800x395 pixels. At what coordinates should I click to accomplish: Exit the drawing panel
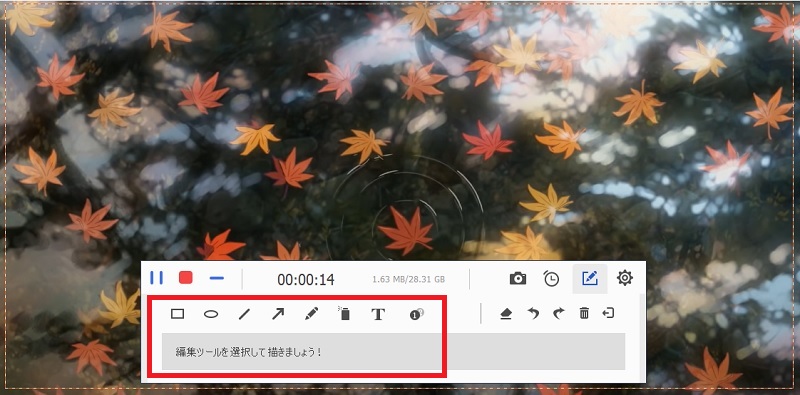pyautogui.click(x=608, y=313)
